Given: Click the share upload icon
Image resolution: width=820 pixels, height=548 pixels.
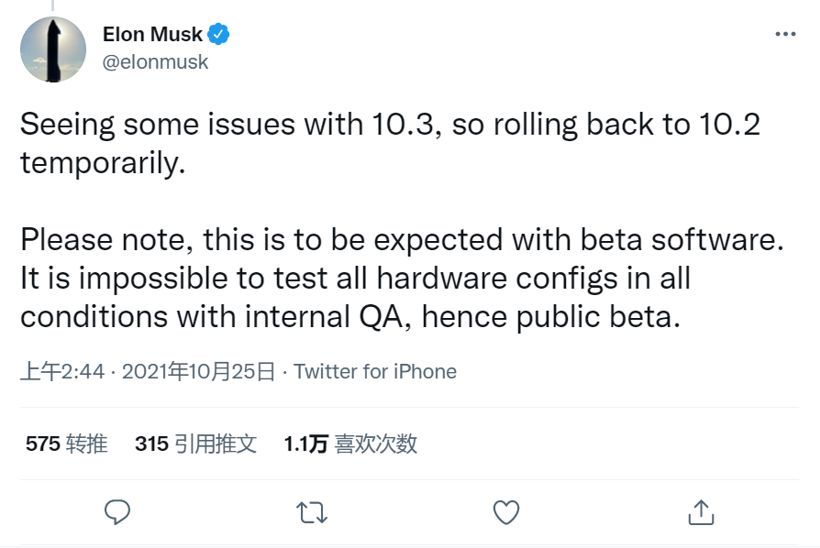Looking at the screenshot, I should pos(701,511).
